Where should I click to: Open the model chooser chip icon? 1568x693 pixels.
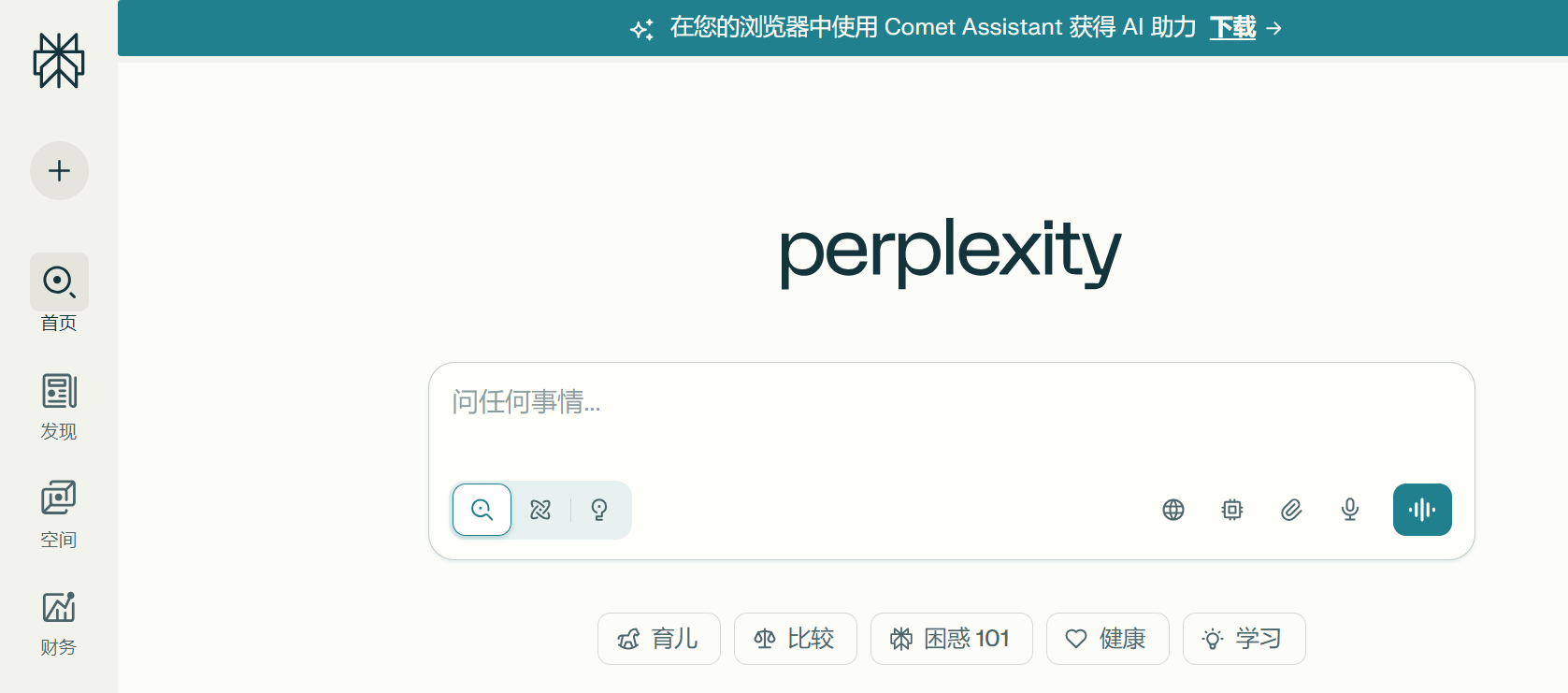click(x=1232, y=510)
